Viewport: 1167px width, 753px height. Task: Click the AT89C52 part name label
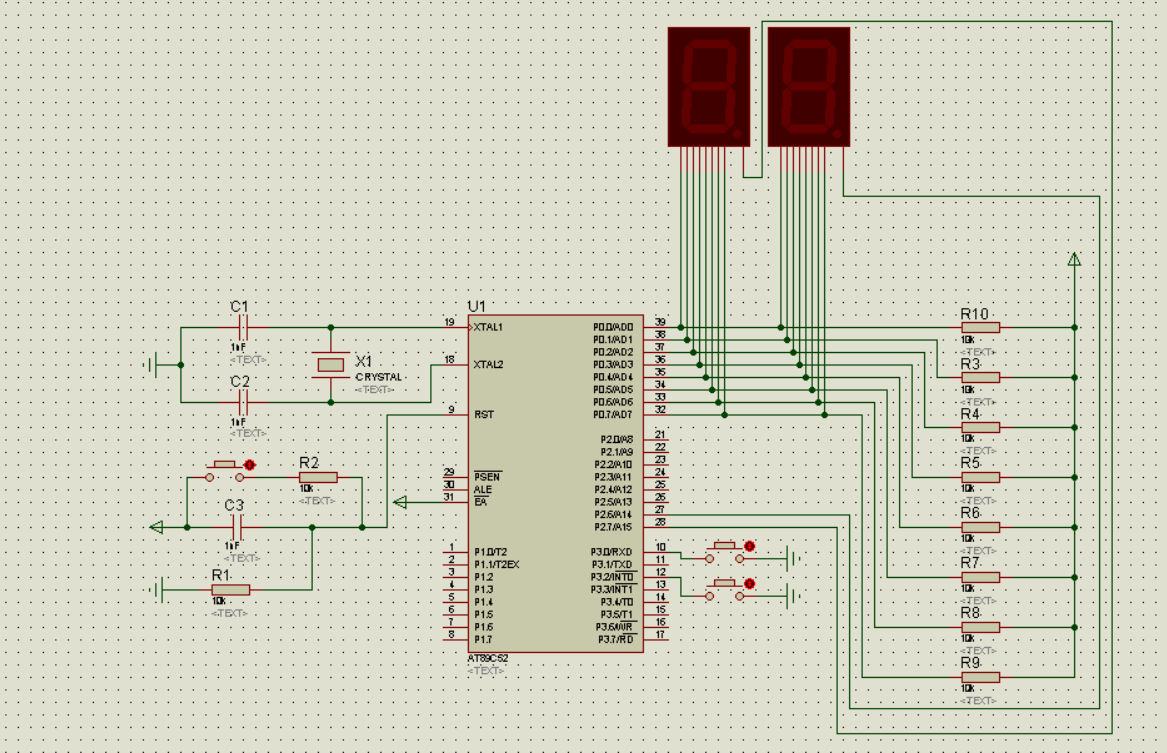point(488,659)
